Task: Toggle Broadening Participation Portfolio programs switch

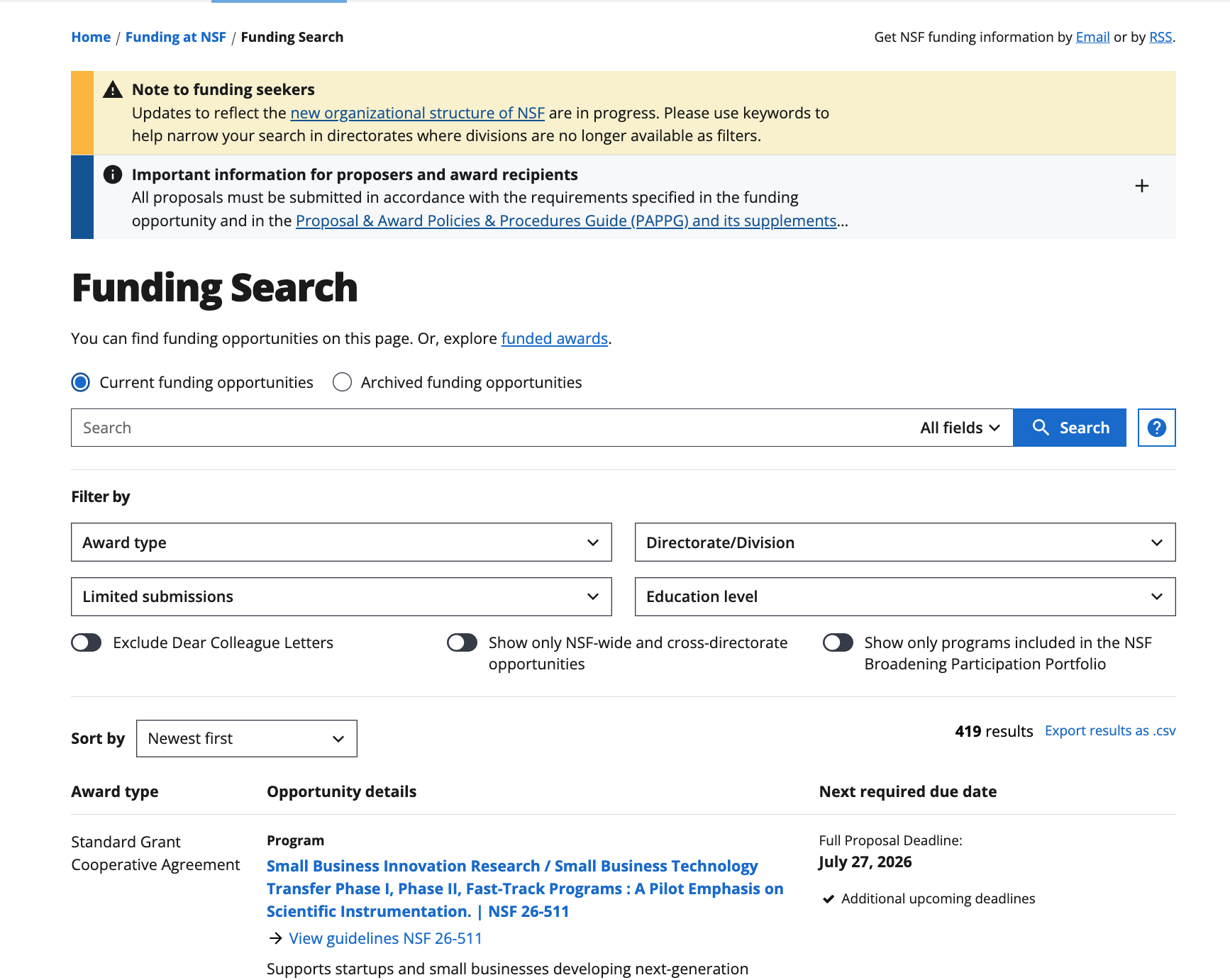Action: (838, 642)
